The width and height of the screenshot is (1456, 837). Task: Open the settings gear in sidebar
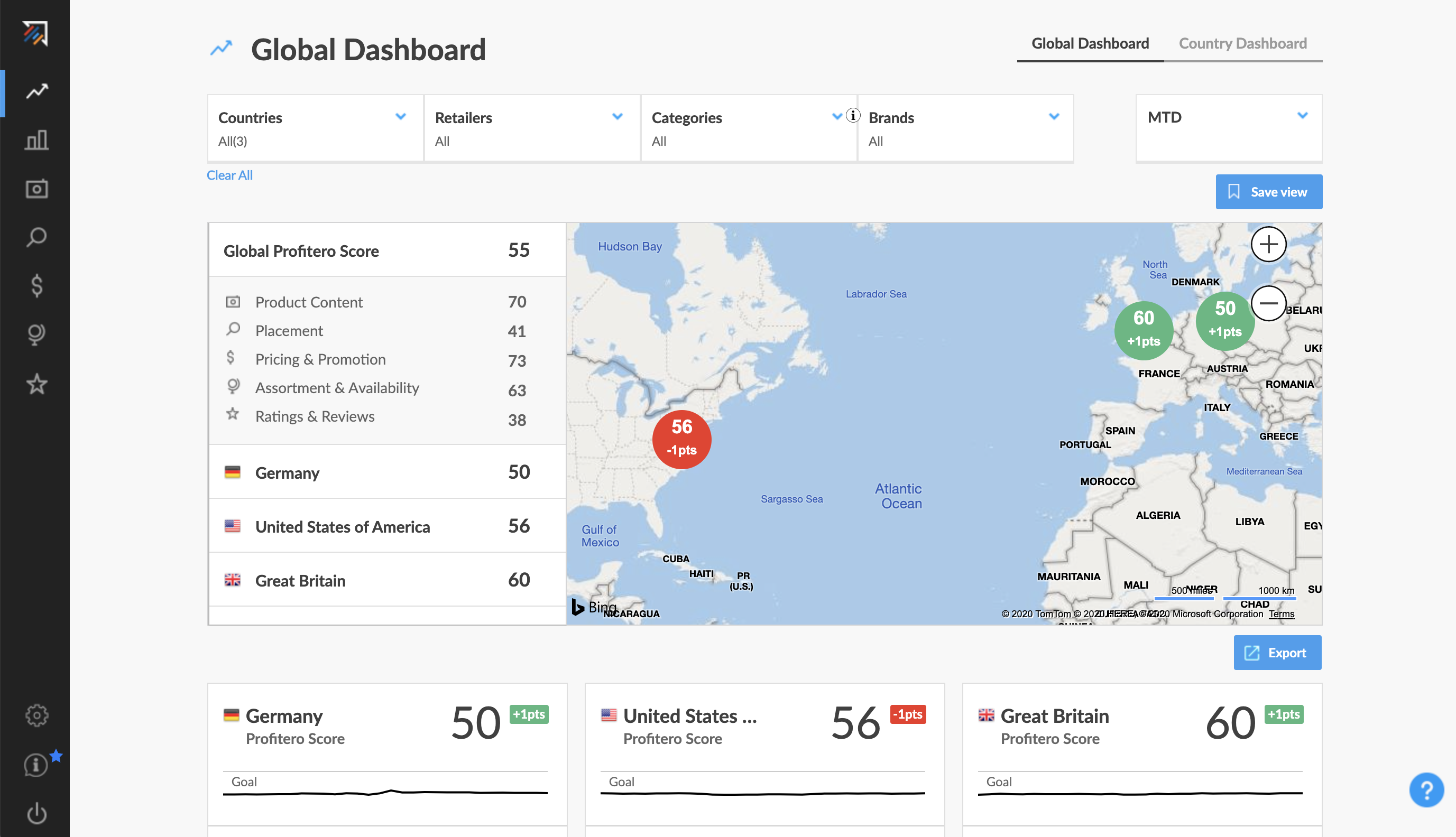tap(36, 715)
